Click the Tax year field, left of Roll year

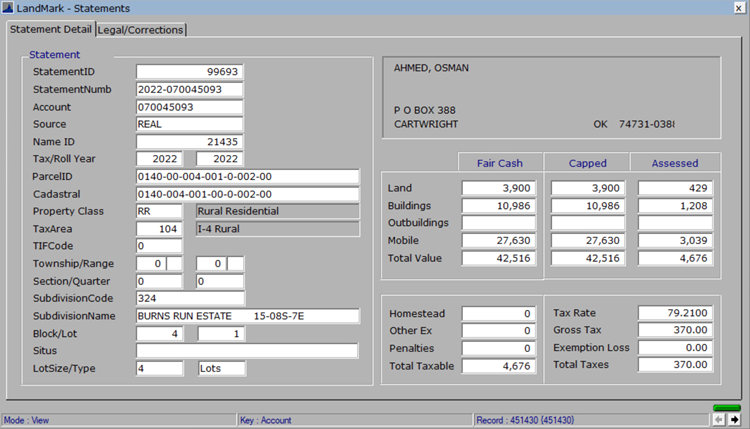click(159, 159)
